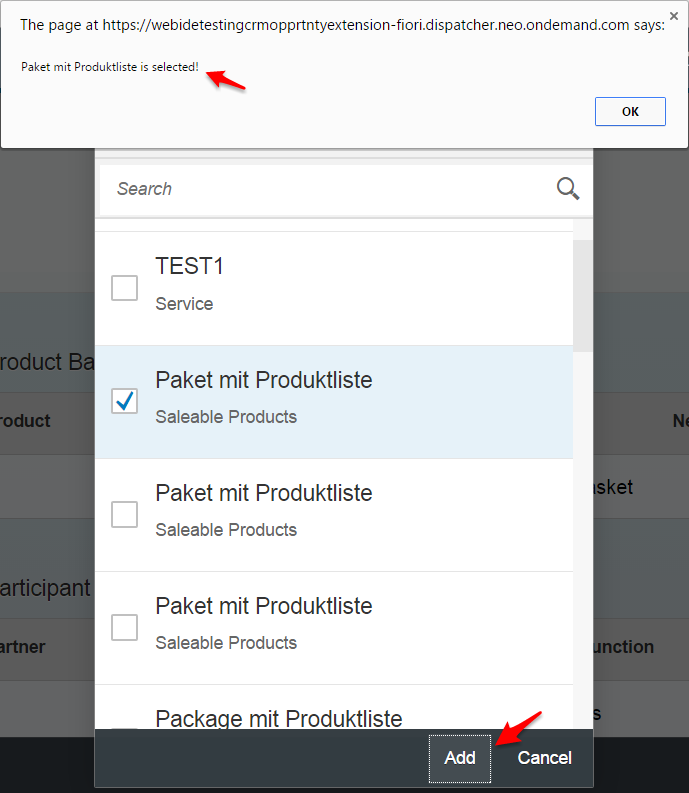The image size is (689, 793).
Task: Open the Package mit Produktliste entry
Action: 279,718
